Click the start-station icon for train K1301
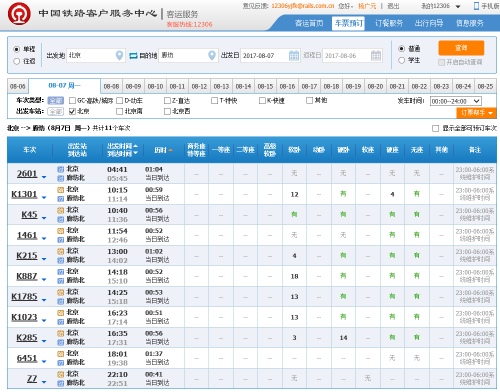The height and width of the screenshot is (392, 500). (60, 190)
